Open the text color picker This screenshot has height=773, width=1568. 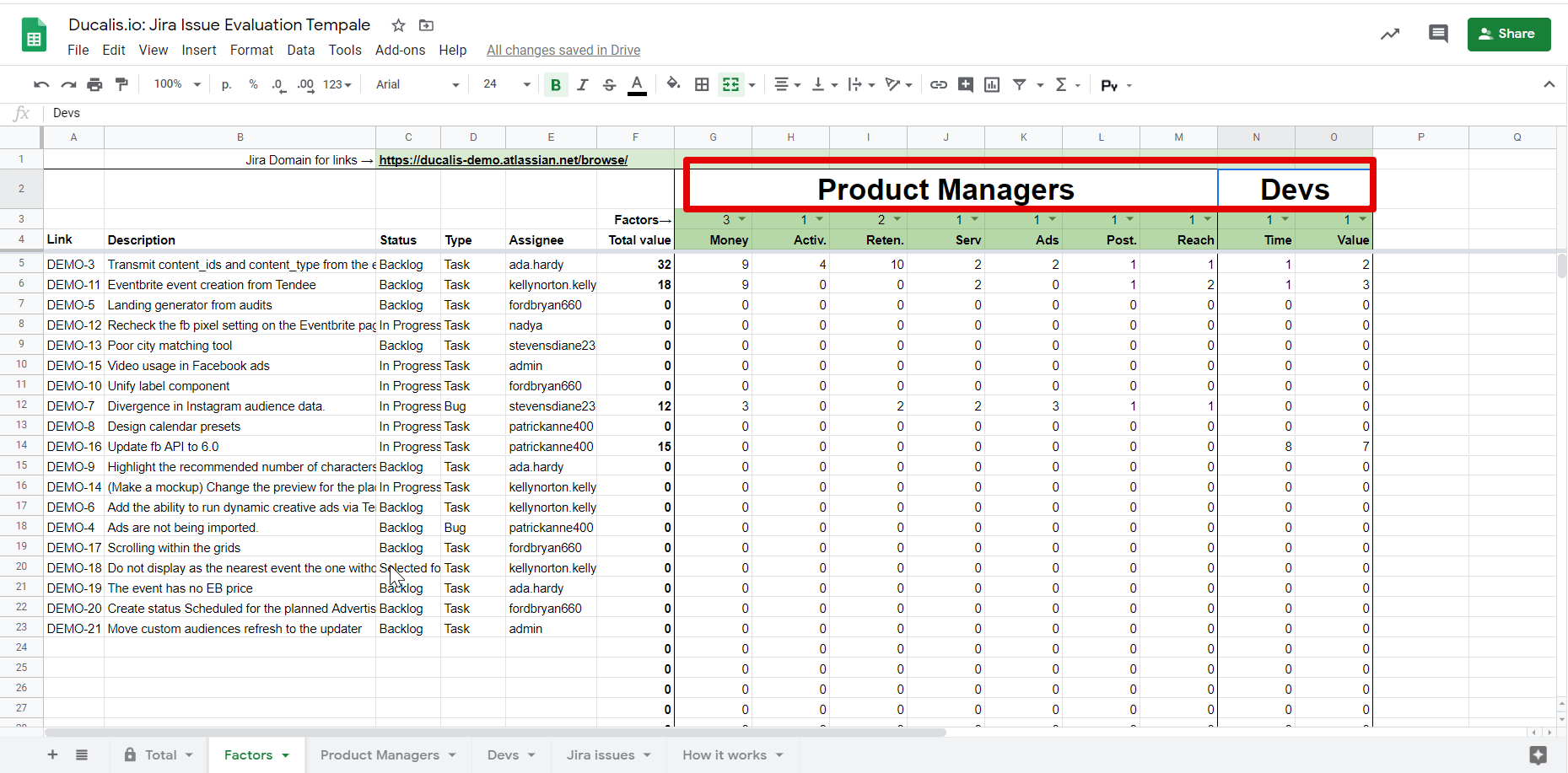pos(637,84)
